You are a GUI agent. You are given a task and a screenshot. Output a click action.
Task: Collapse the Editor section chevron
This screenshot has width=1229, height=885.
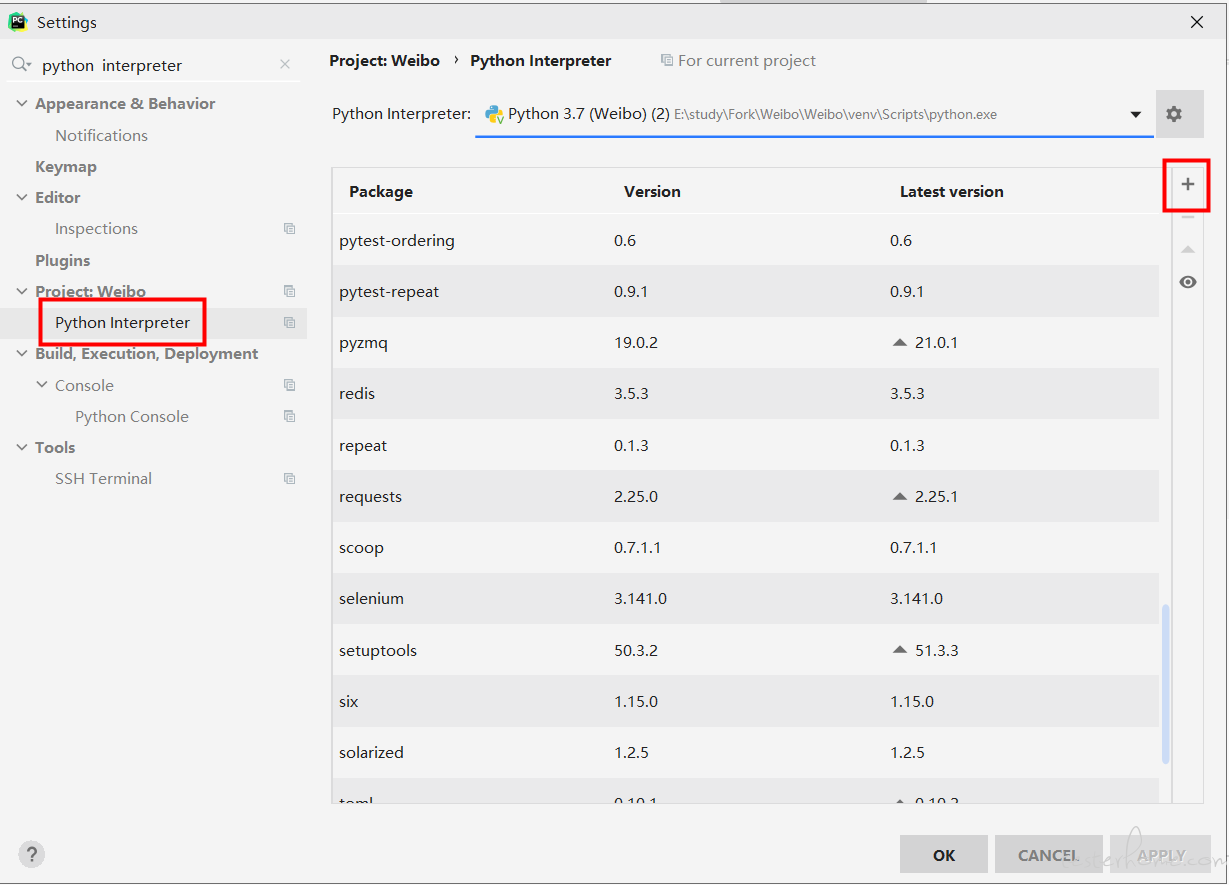tap(22, 198)
